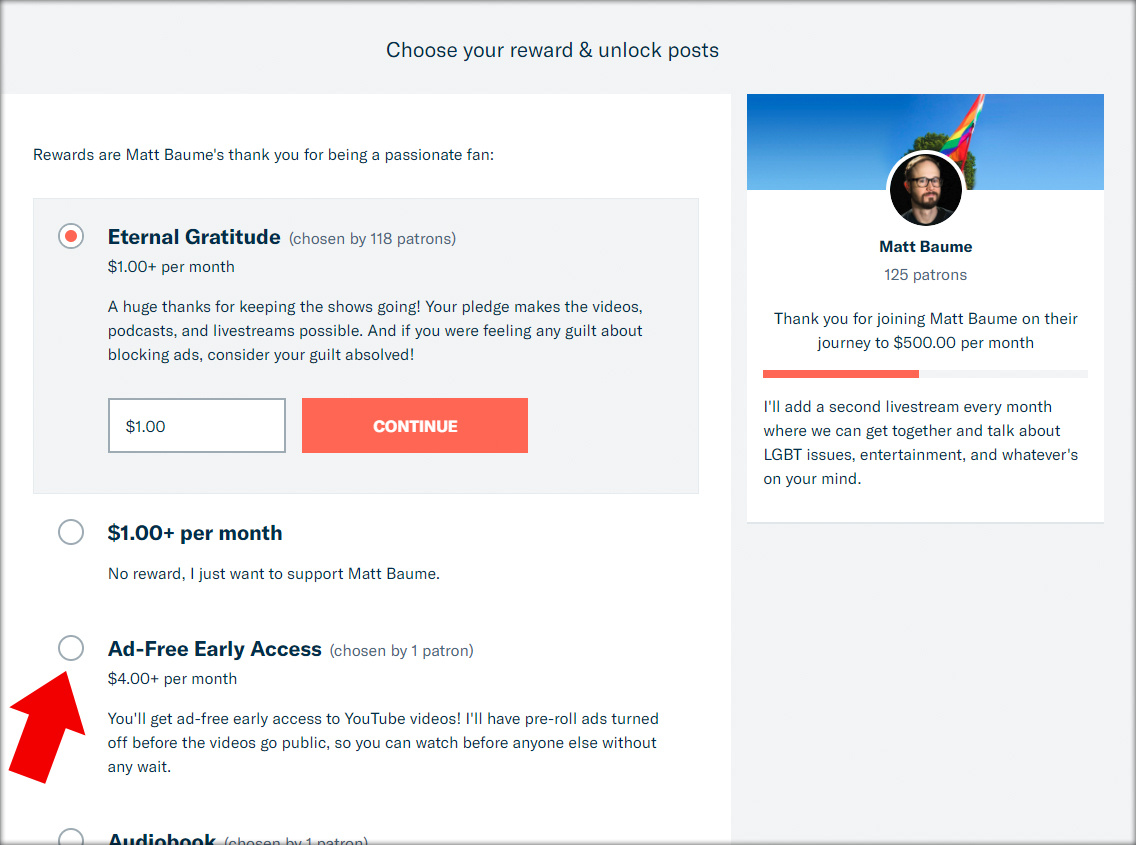Viewport: 1136px width, 845px height.
Task: Click the '$1.00+ per month' heading
Action: [195, 533]
